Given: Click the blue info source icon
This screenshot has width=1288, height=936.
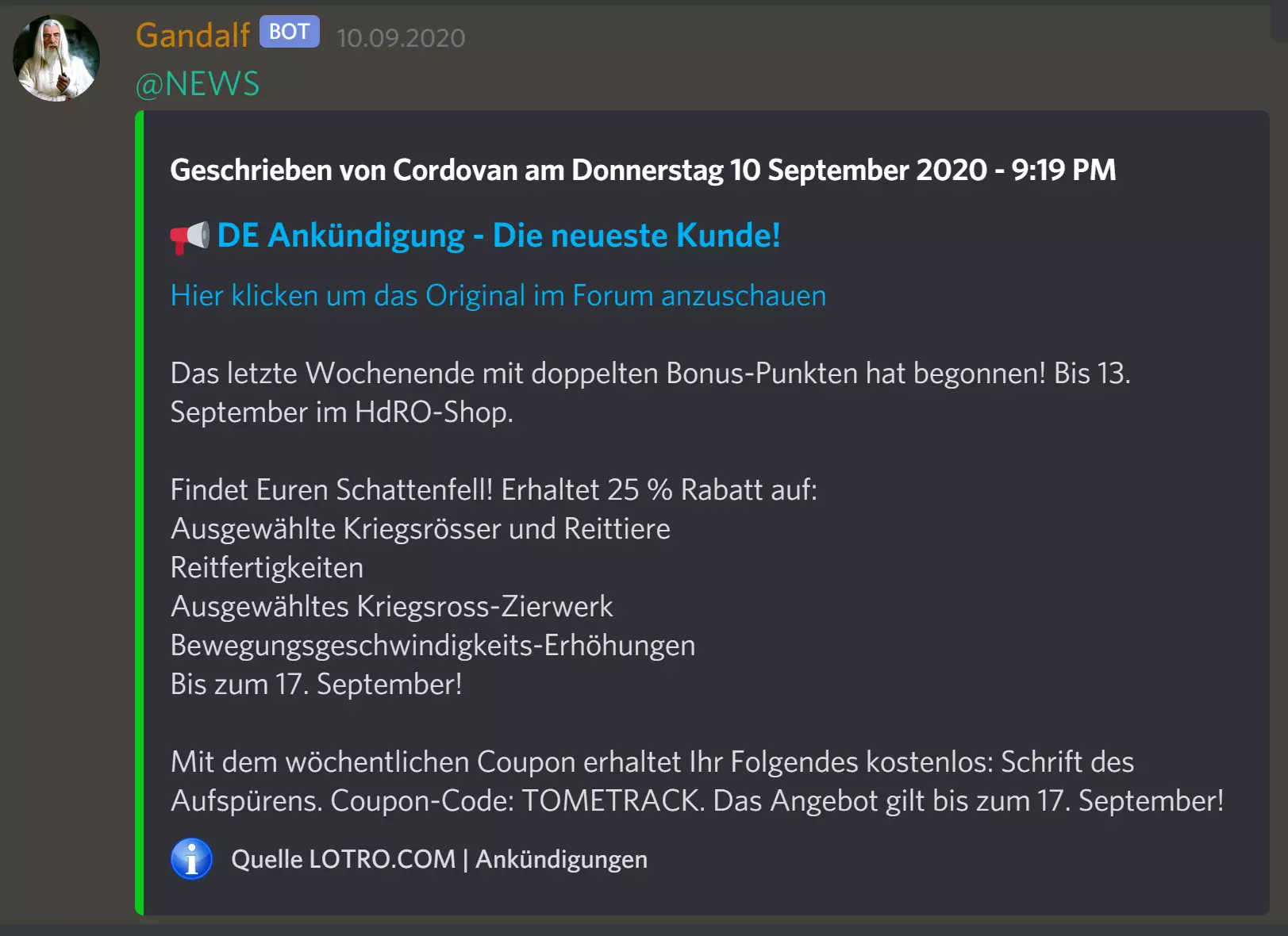Looking at the screenshot, I should coord(191,859).
